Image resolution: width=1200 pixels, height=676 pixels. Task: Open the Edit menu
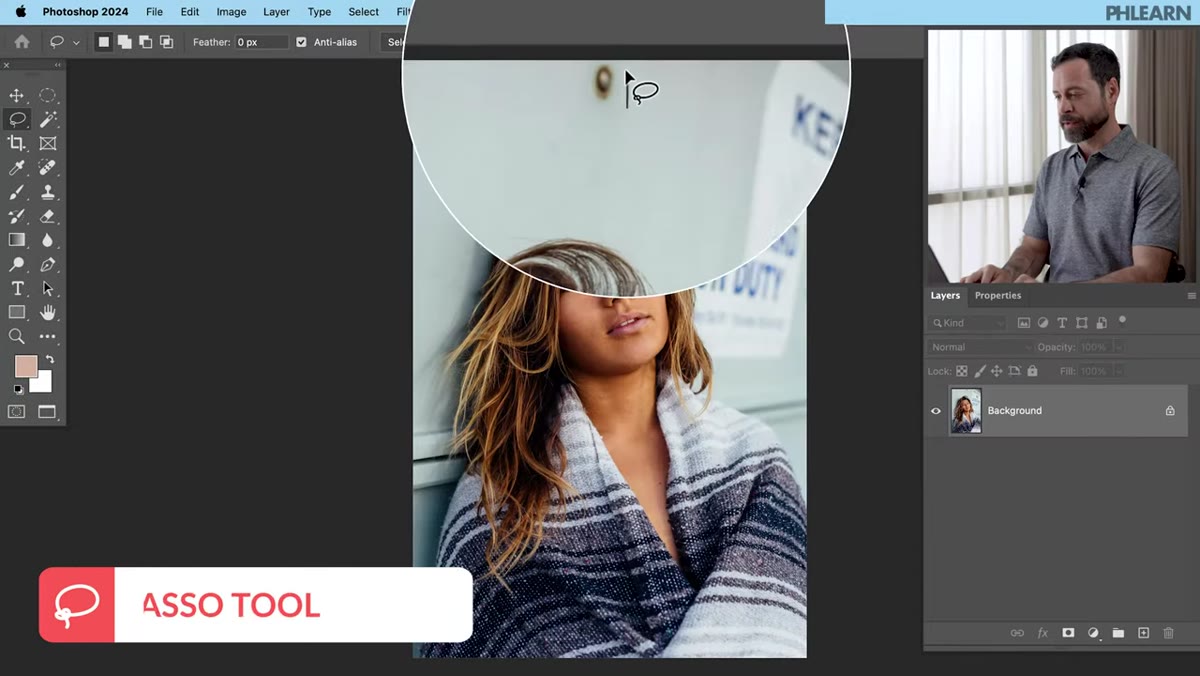tap(190, 12)
